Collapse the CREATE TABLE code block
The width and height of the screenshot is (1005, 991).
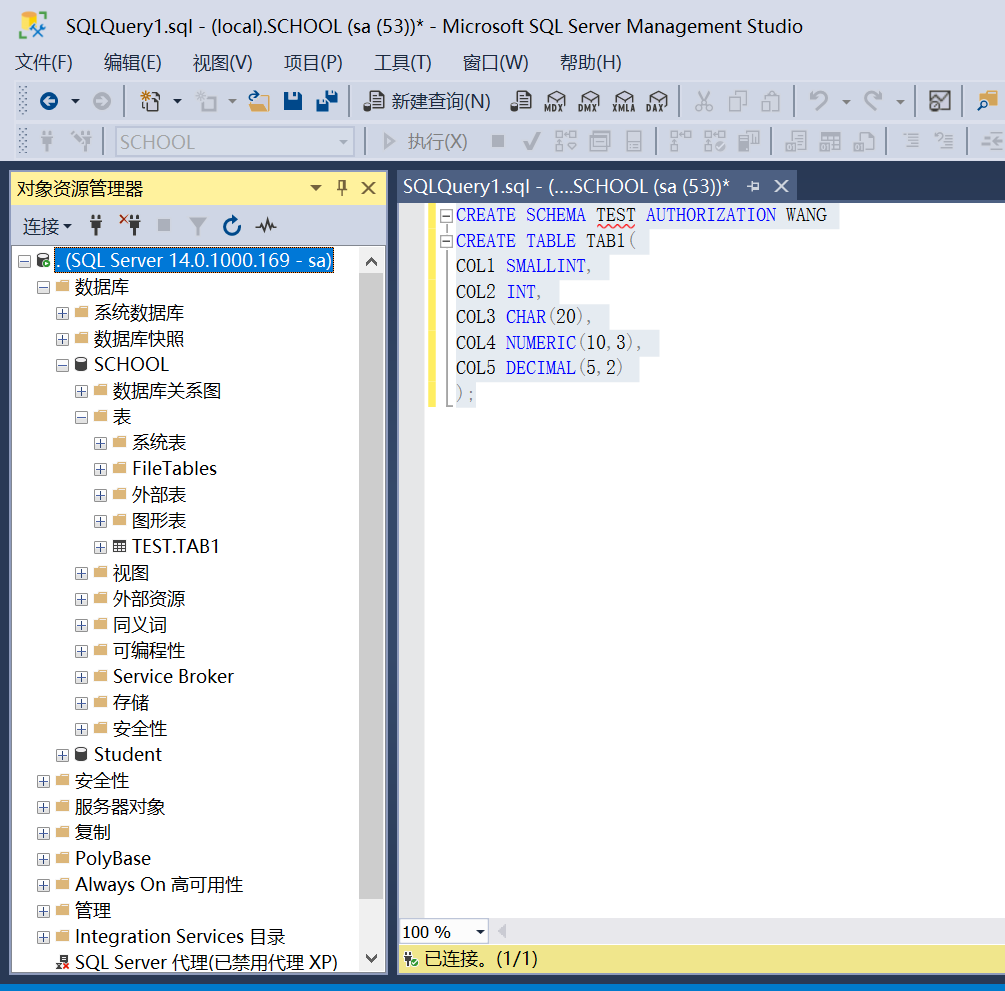pos(447,241)
